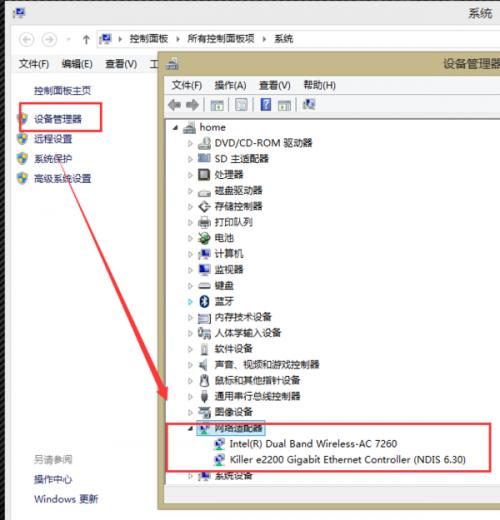
Task: Click the show/hide console tree toolbar icon
Action: 217,105
